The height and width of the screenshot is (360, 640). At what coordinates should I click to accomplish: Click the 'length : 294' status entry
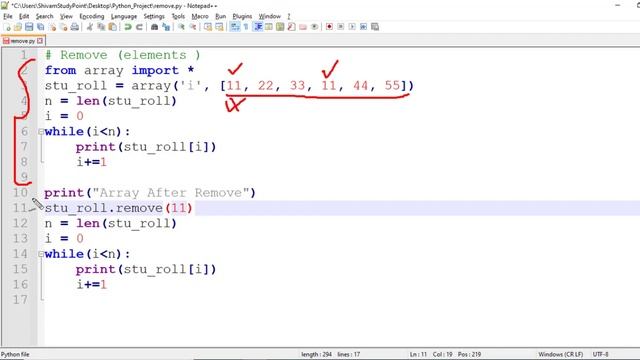click(316, 354)
